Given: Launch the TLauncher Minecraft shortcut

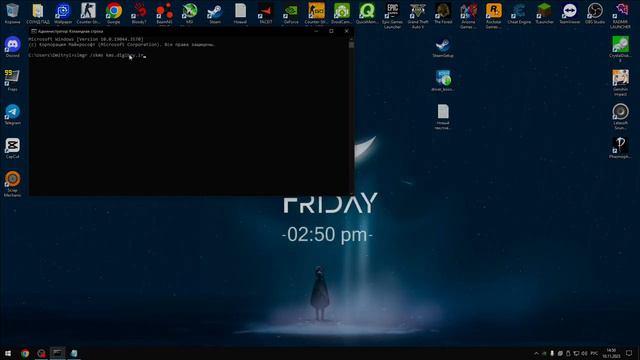Looking at the screenshot, I should coord(544,13).
